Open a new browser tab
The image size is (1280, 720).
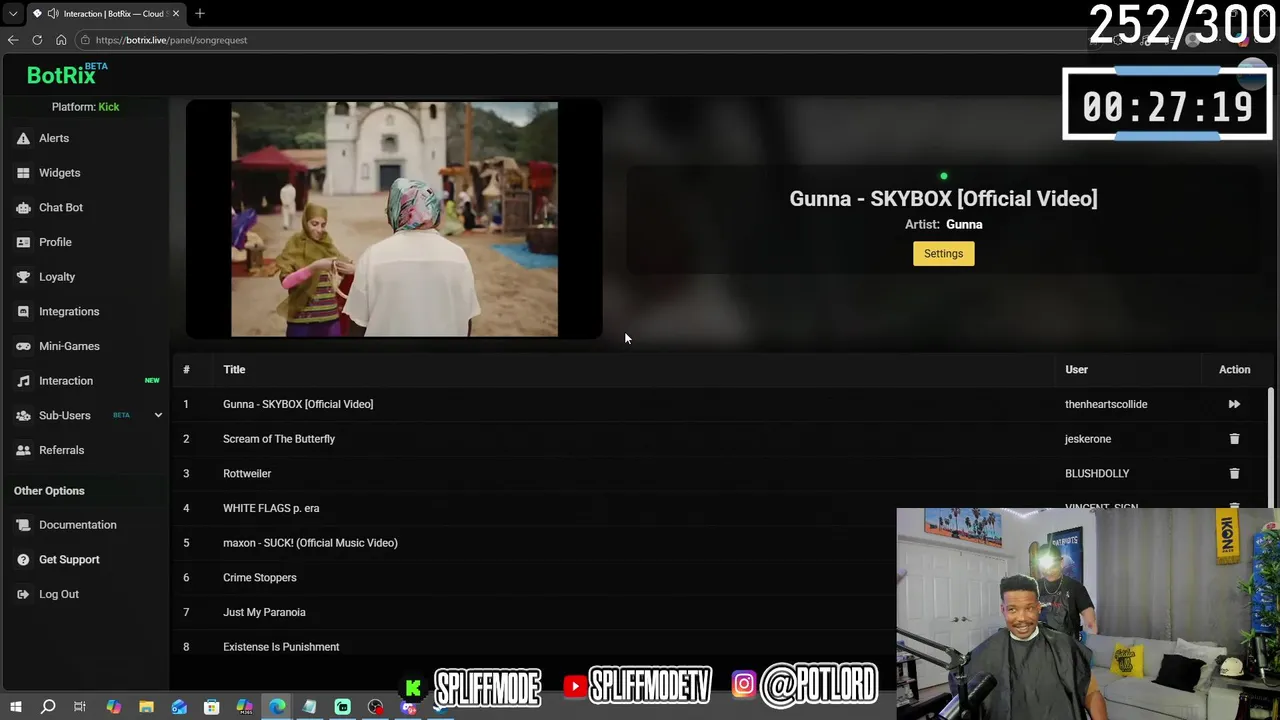tap(200, 14)
